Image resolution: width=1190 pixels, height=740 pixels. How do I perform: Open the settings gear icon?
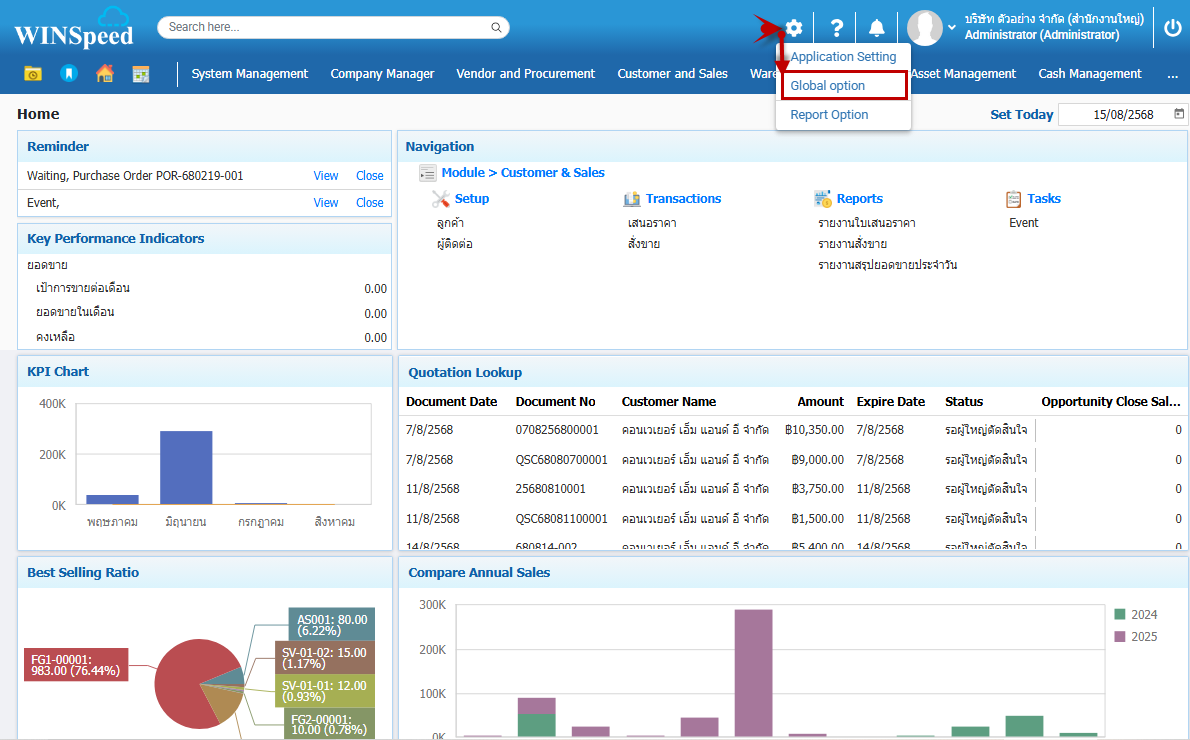pyautogui.click(x=794, y=28)
